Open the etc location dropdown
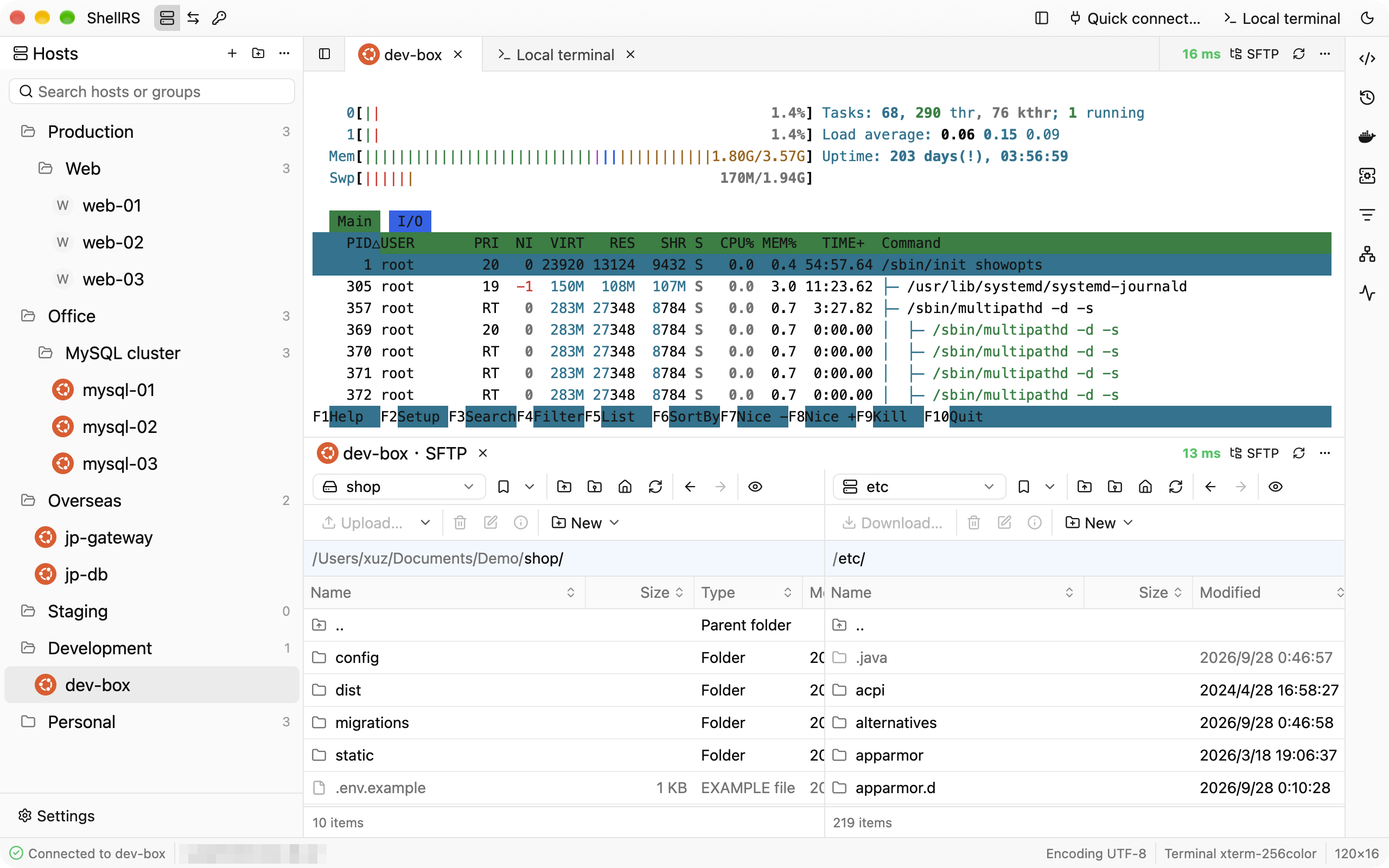Viewport: 1389px width, 868px height. click(x=919, y=487)
